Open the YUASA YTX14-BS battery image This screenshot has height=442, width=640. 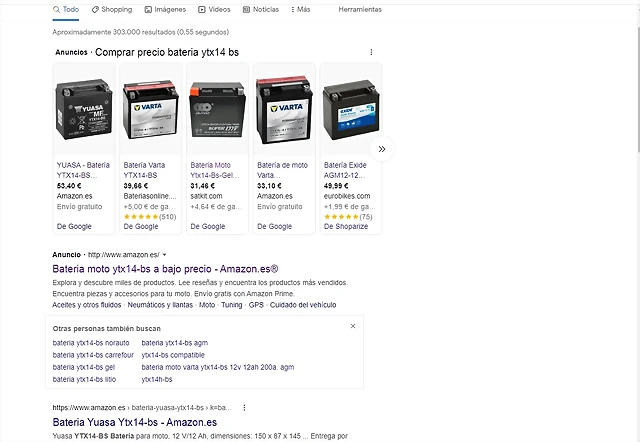84,109
